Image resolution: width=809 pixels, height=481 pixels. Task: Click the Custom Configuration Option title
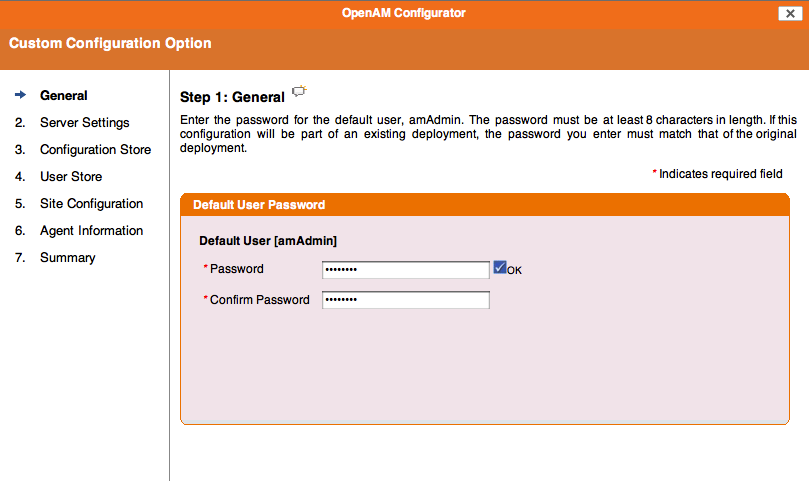[110, 43]
